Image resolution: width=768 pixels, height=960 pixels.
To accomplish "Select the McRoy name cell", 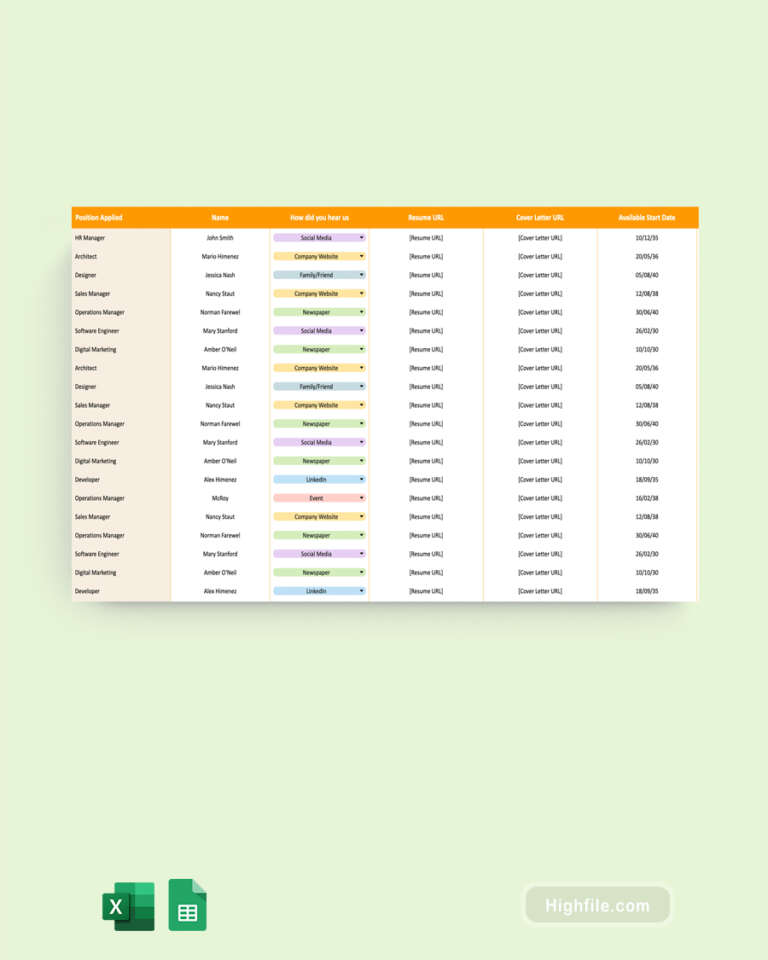I will (x=220, y=498).
